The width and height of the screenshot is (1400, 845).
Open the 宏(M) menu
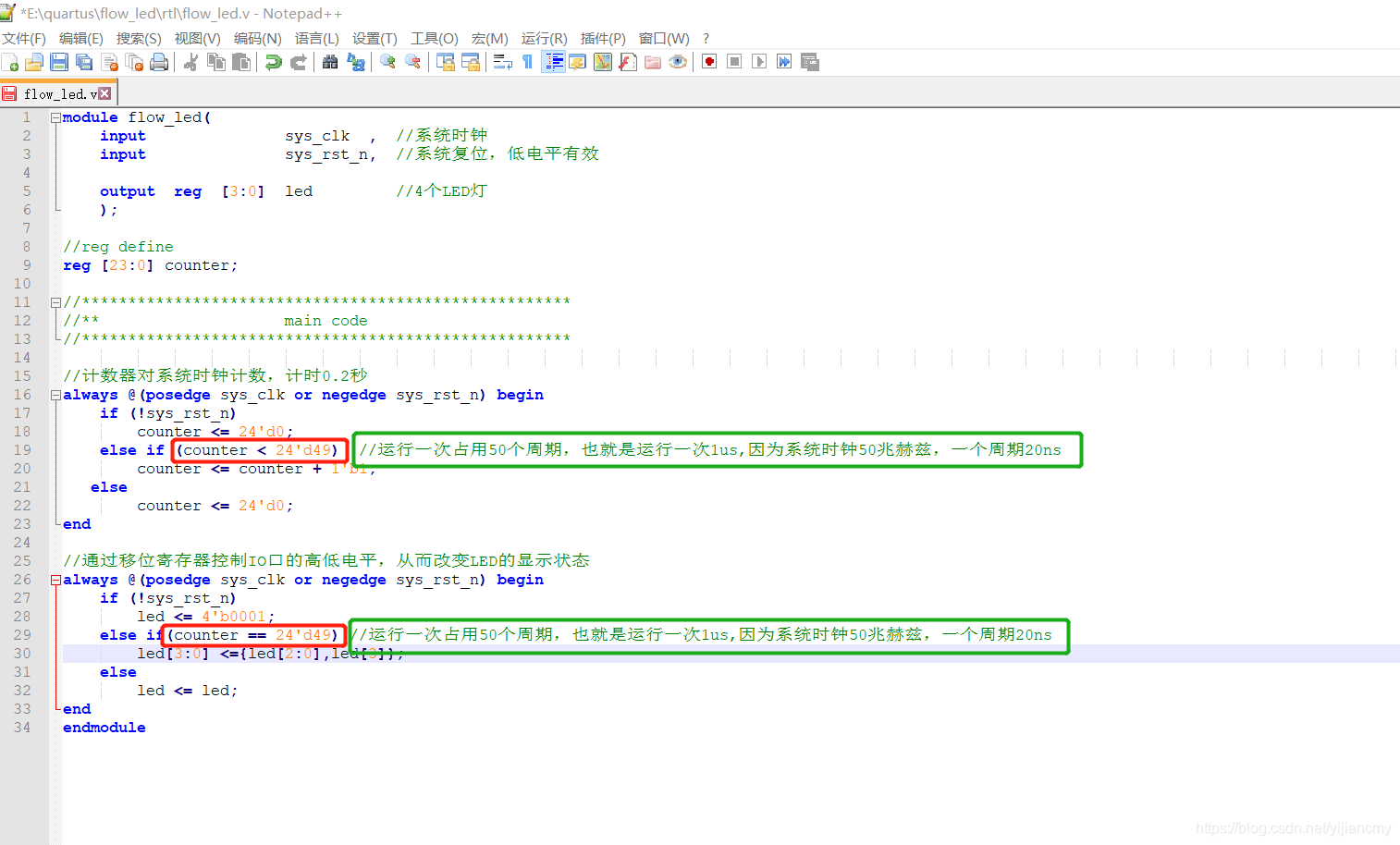(x=489, y=38)
